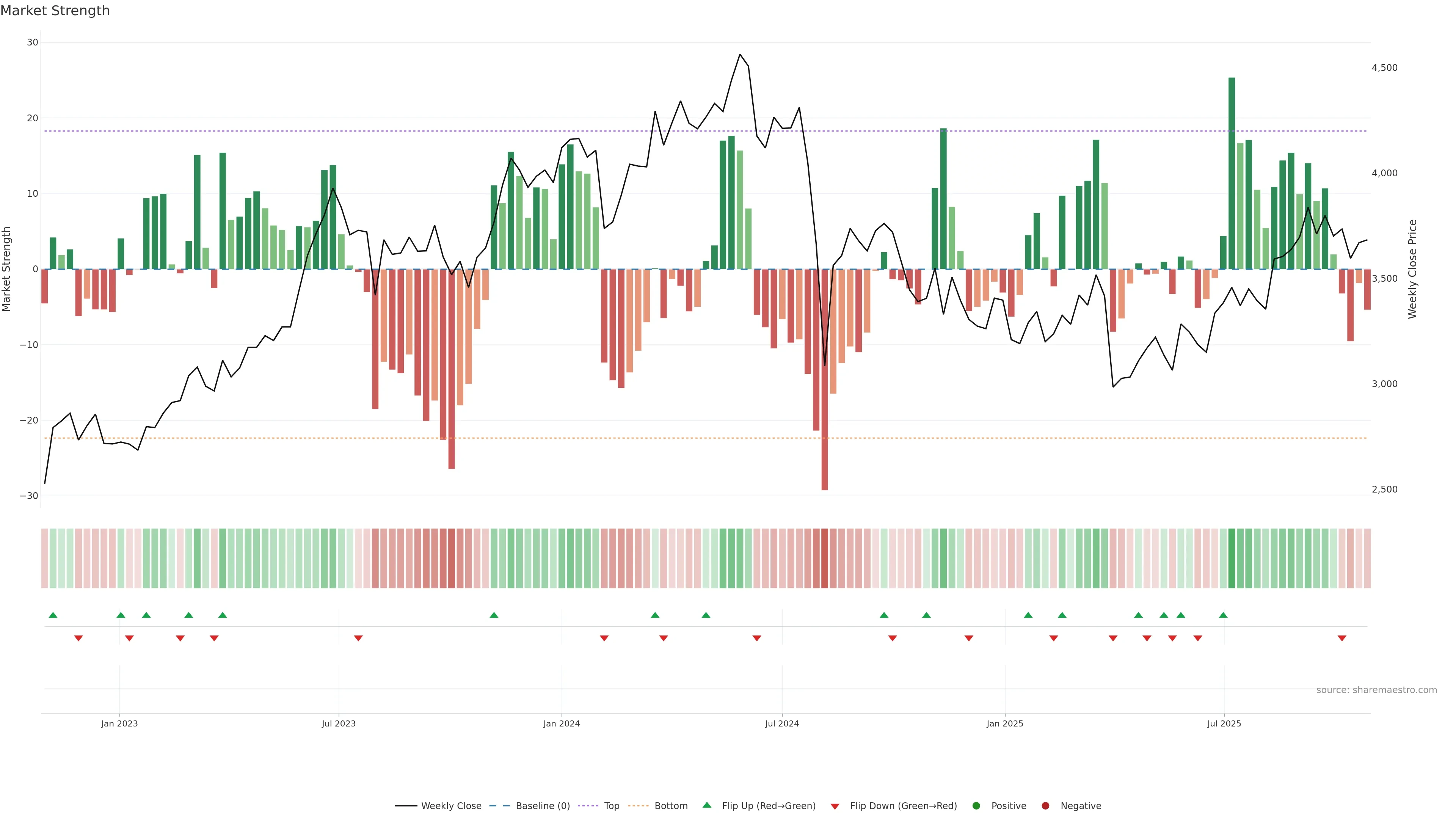The width and height of the screenshot is (1456, 819).
Task: Click the '4,500' right axis label
Action: tap(1384, 68)
